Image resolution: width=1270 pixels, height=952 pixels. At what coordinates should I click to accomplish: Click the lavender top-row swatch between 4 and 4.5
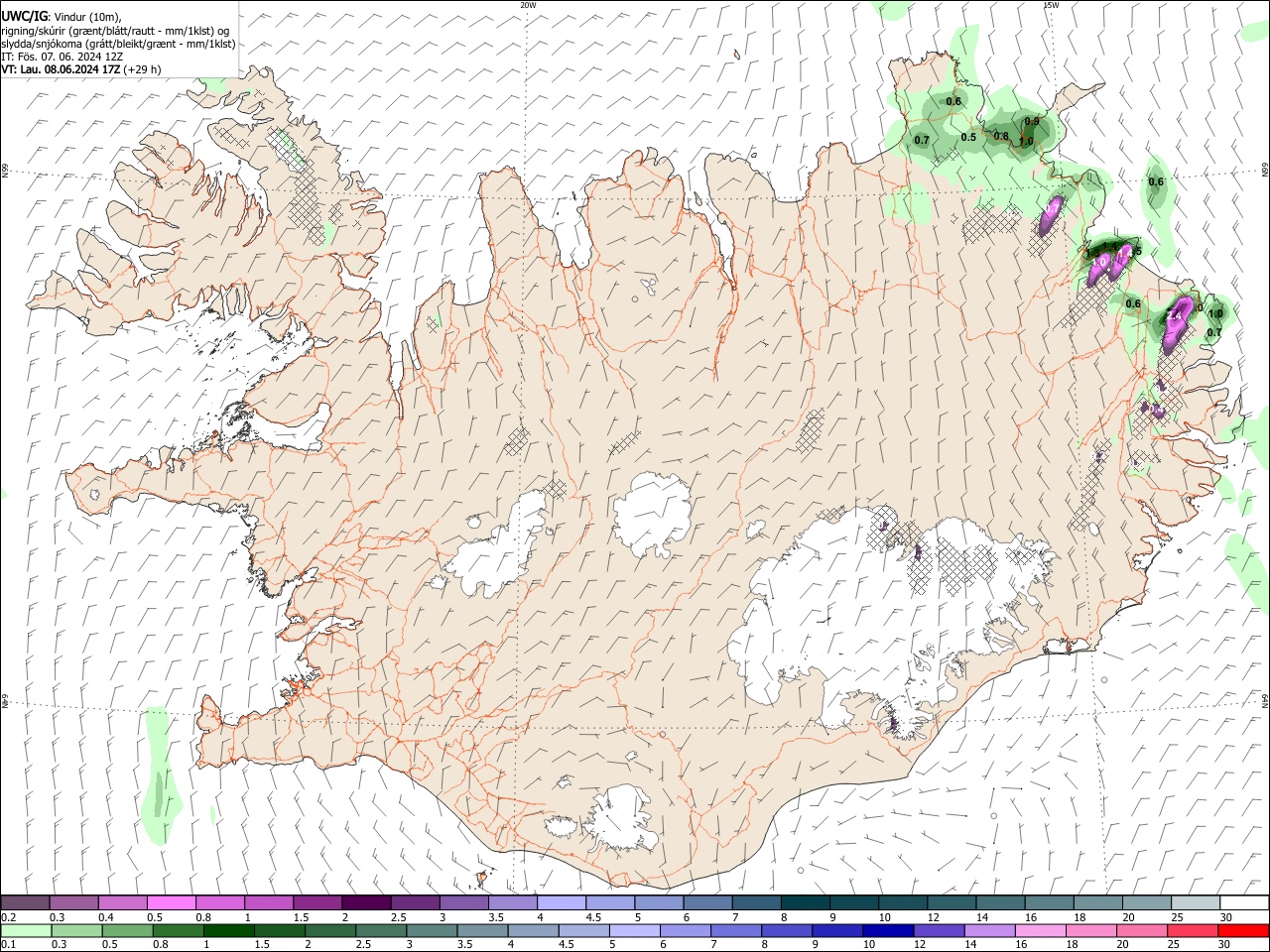coord(561,902)
